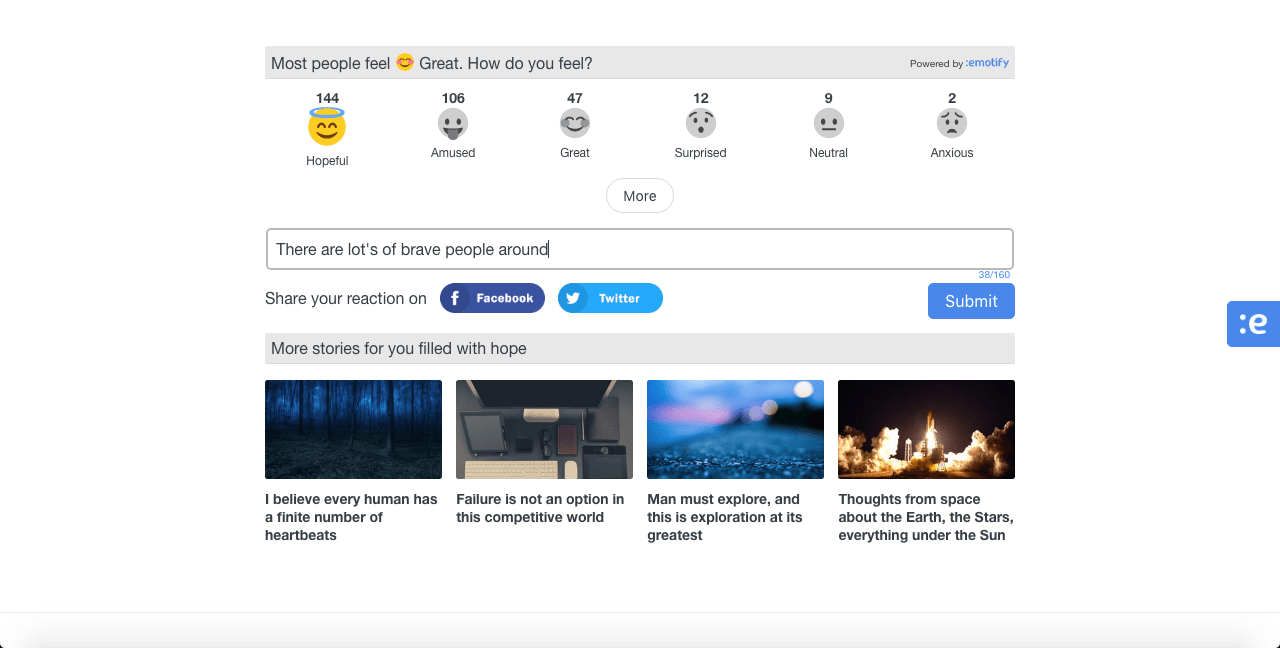Expand more emoji reactions with More
The height and width of the screenshot is (648, 1280).
point(639,195)
